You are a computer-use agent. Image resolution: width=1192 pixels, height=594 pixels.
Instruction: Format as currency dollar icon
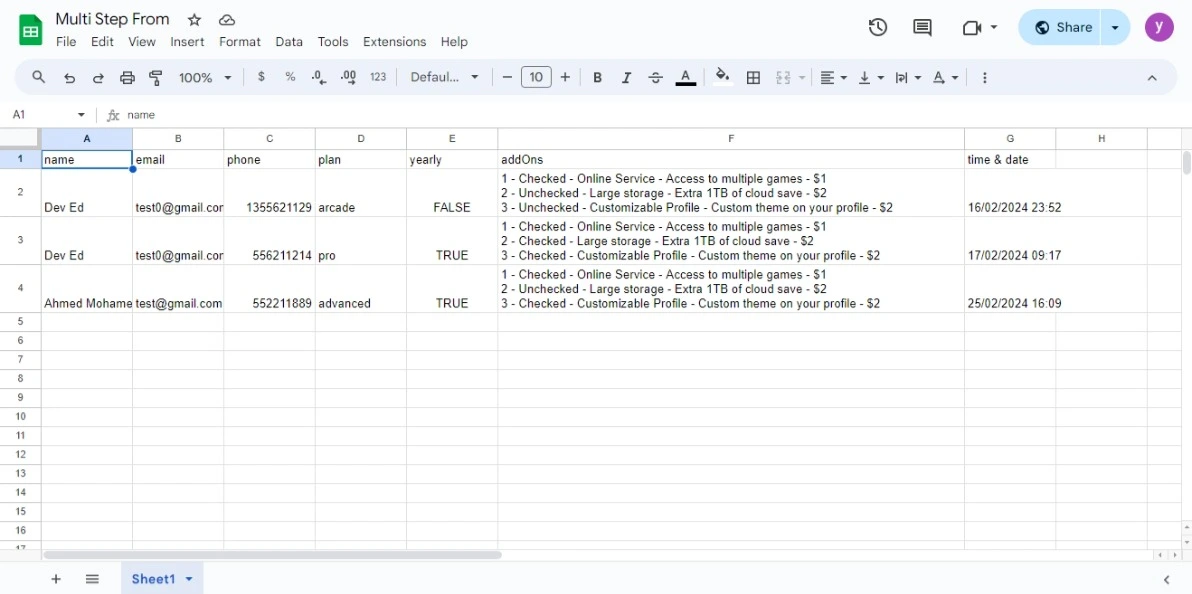coord(262,77)
